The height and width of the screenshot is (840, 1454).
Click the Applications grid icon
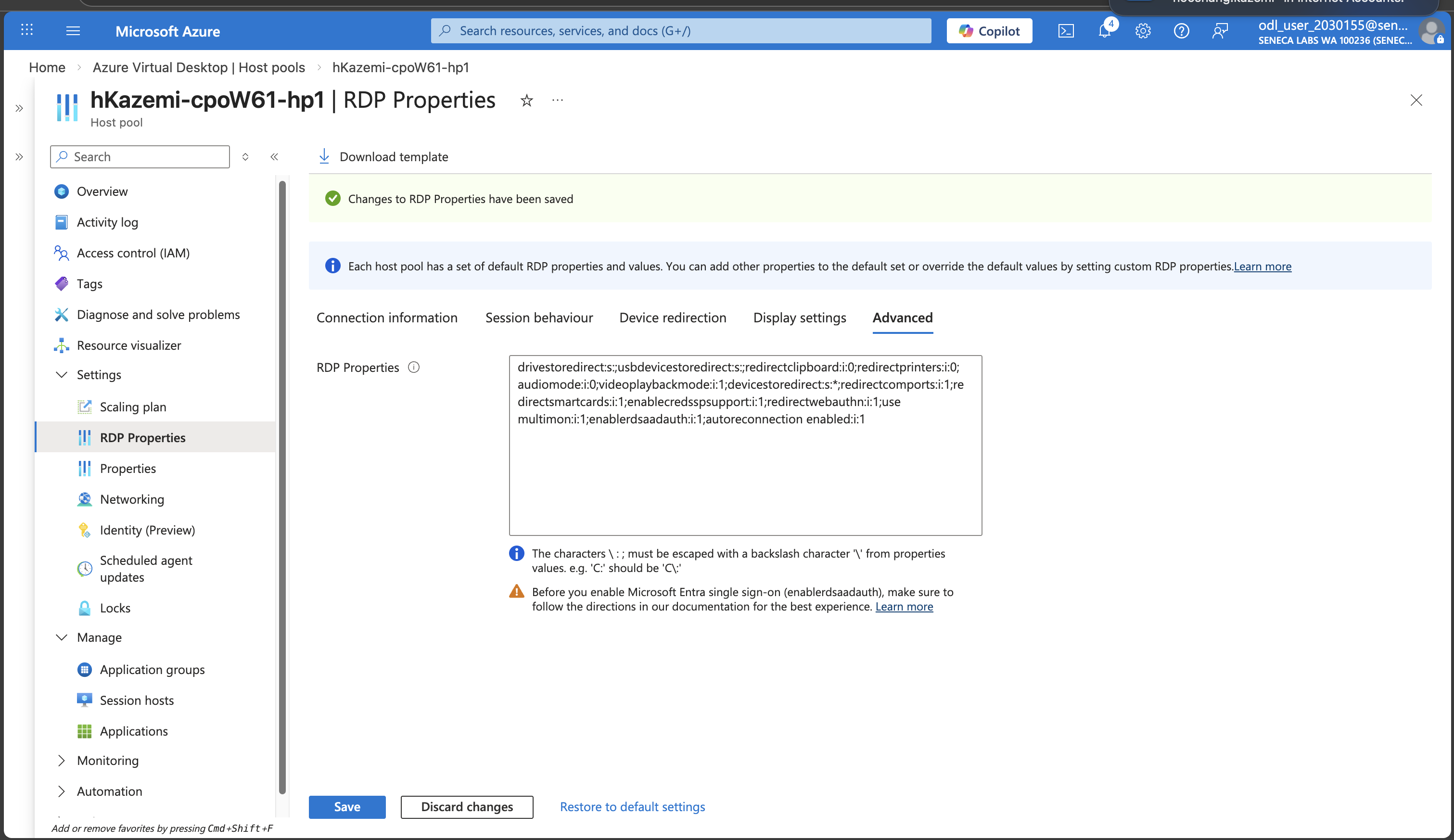click(84, 731)
